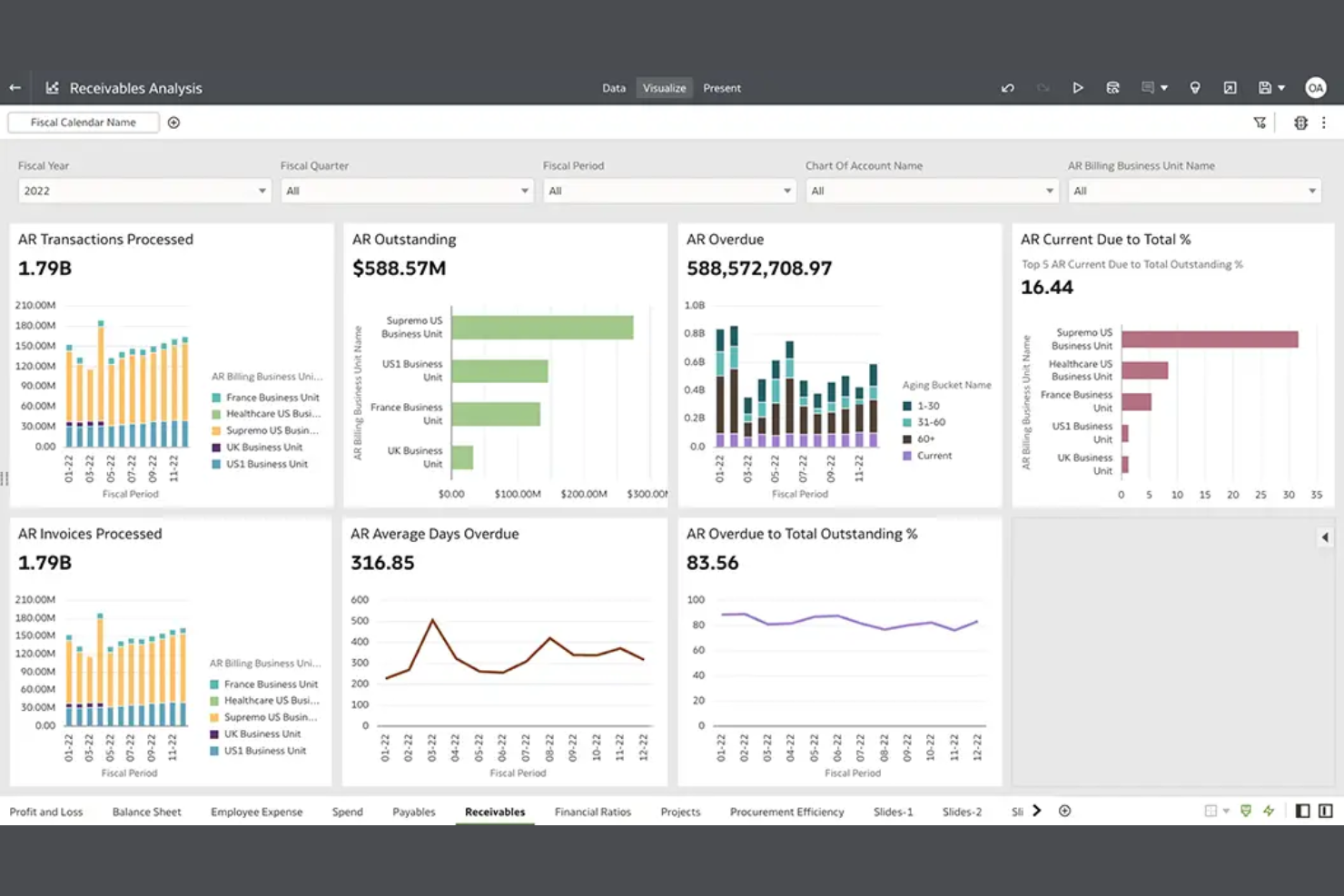Go back using the left arrow icon

(15, 88)
